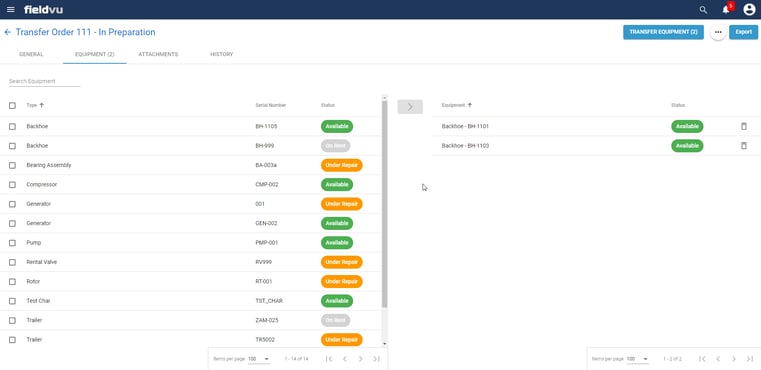Open items per page dropdown in right table
This screenshot has height=370, width=761.
[x=637, y=359]
